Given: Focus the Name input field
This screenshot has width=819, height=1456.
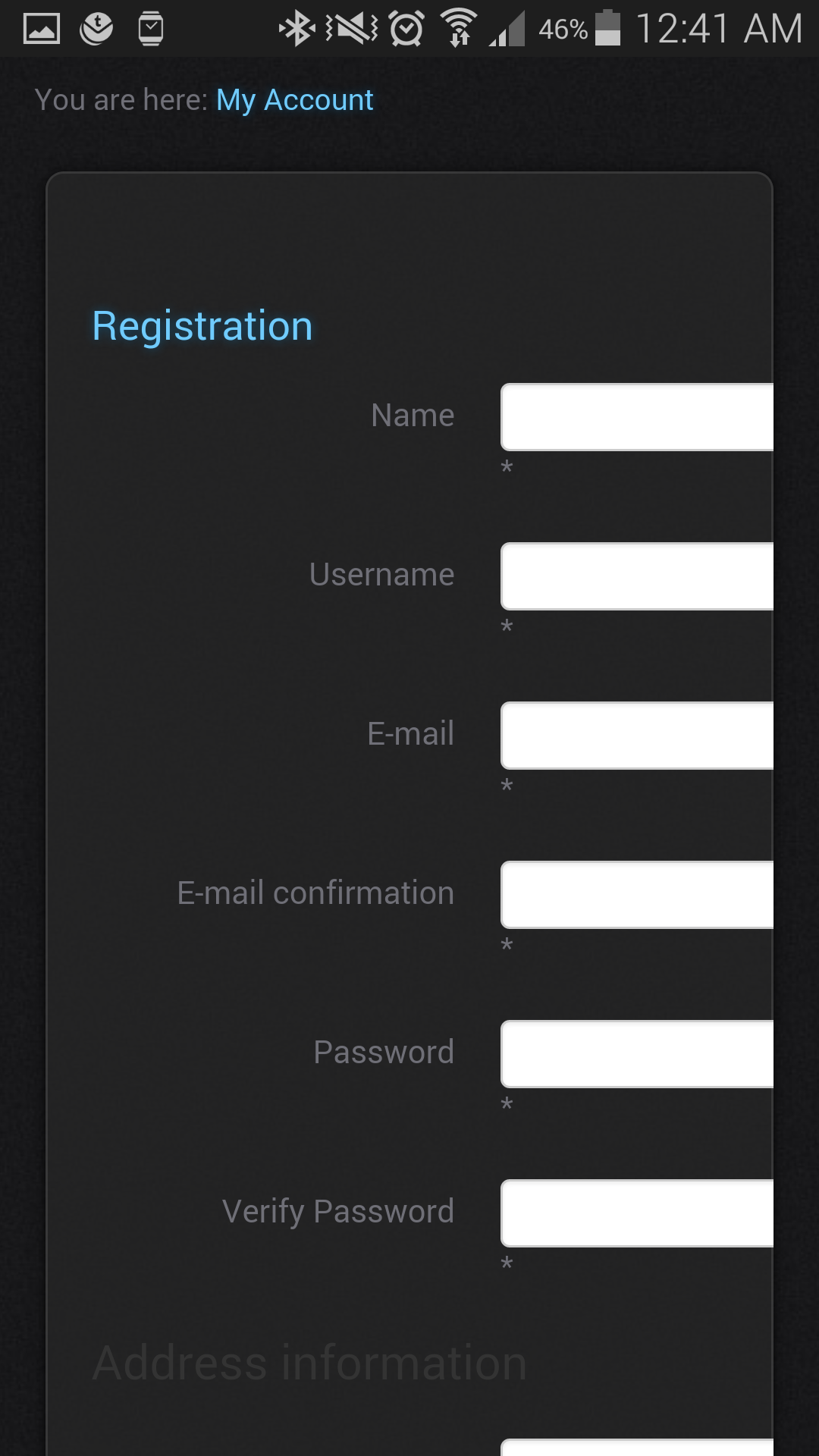Looking at the screenshot, I should (637, 417).
